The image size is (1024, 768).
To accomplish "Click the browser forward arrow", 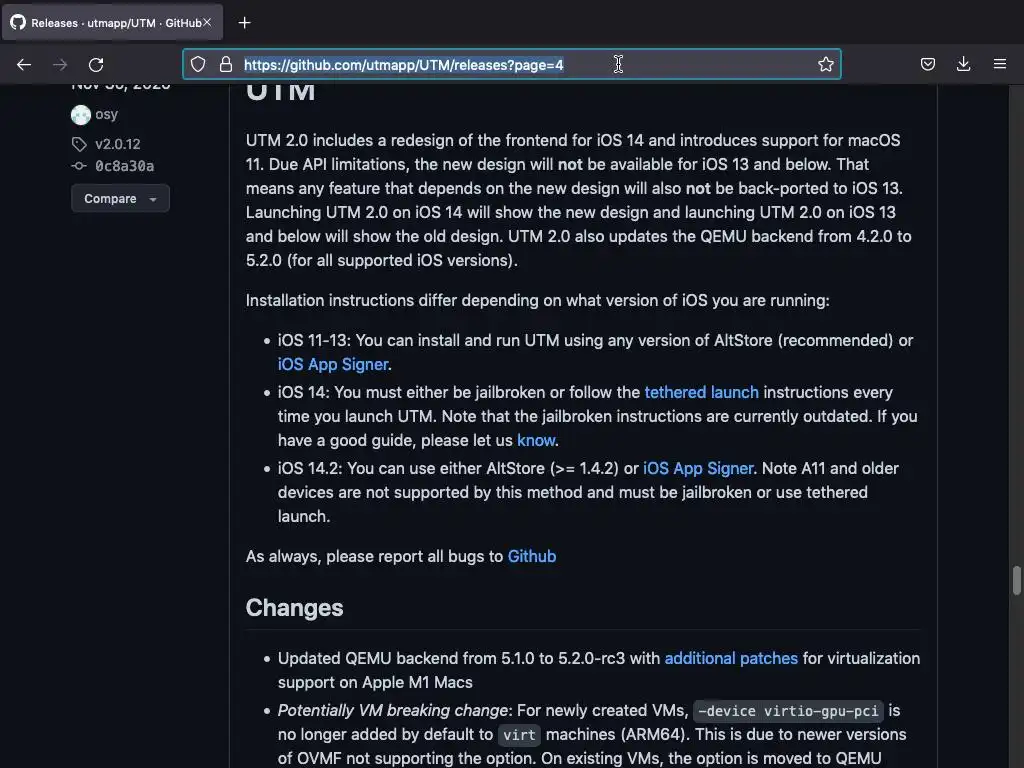I will [60, 64].
